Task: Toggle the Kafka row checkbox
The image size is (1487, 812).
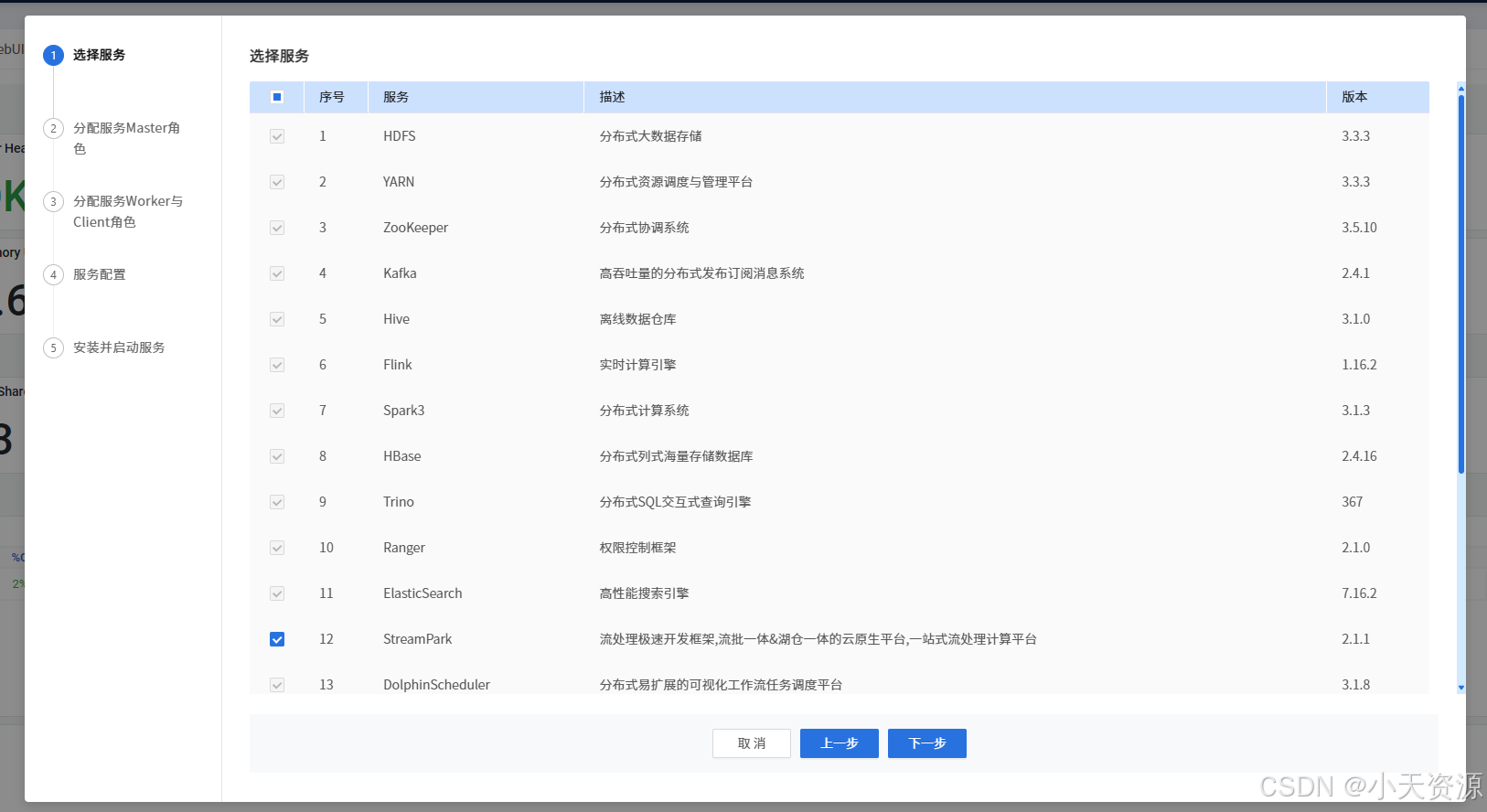Action: coord(277,273)
